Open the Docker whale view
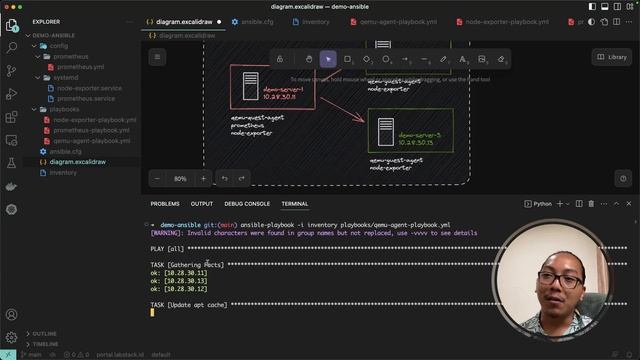 click(11, 187)
